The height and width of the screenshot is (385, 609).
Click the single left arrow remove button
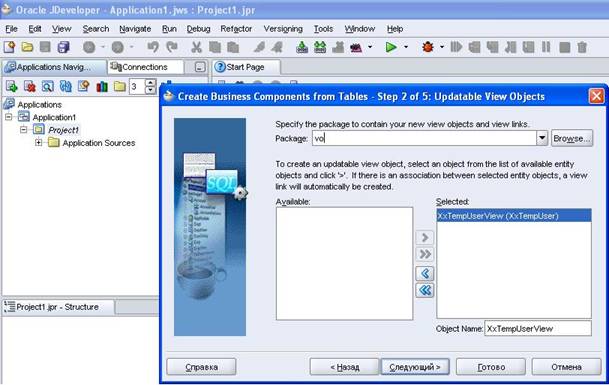425,273
